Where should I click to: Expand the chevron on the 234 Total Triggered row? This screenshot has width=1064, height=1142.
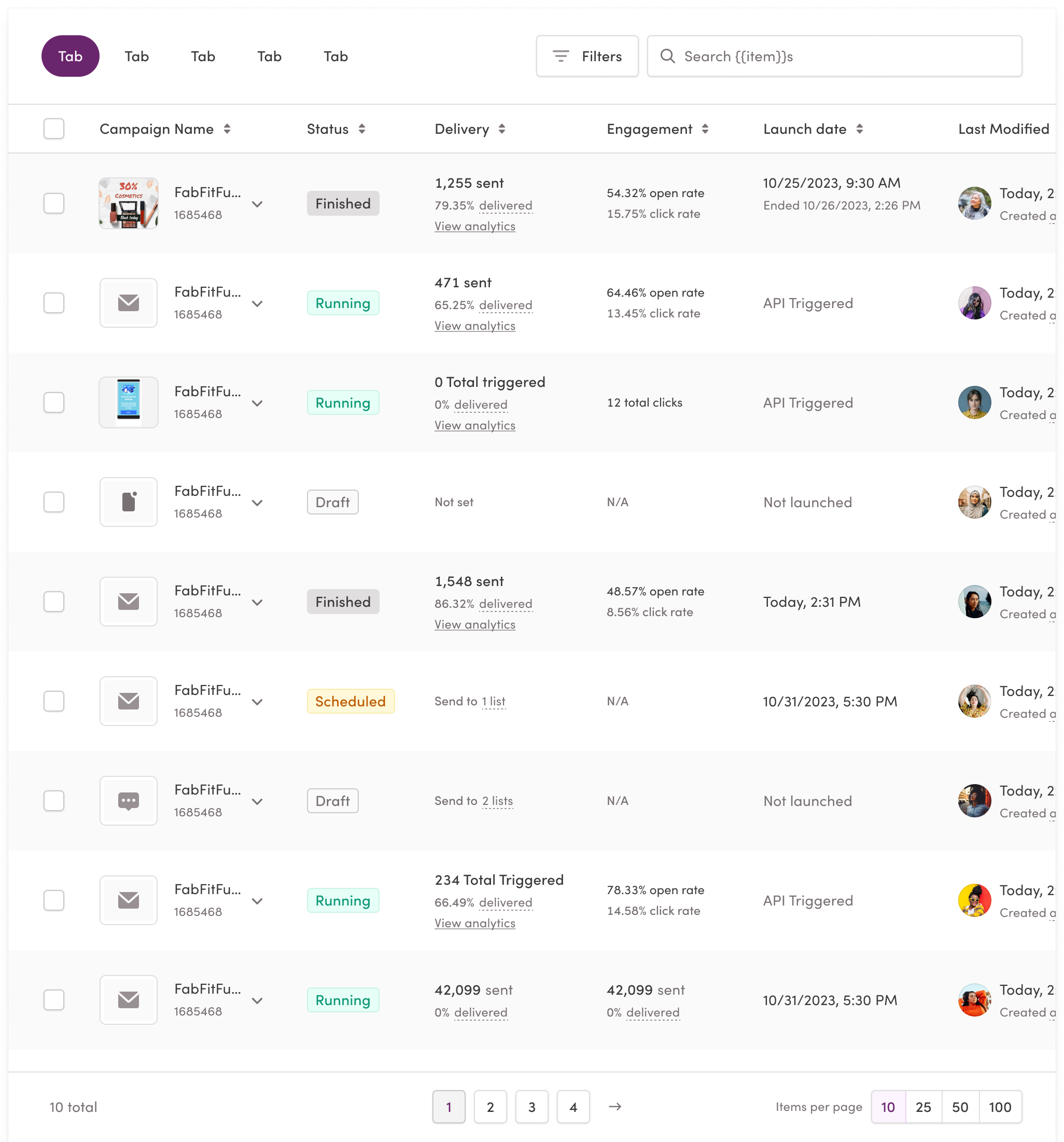(x=257, y=901)
